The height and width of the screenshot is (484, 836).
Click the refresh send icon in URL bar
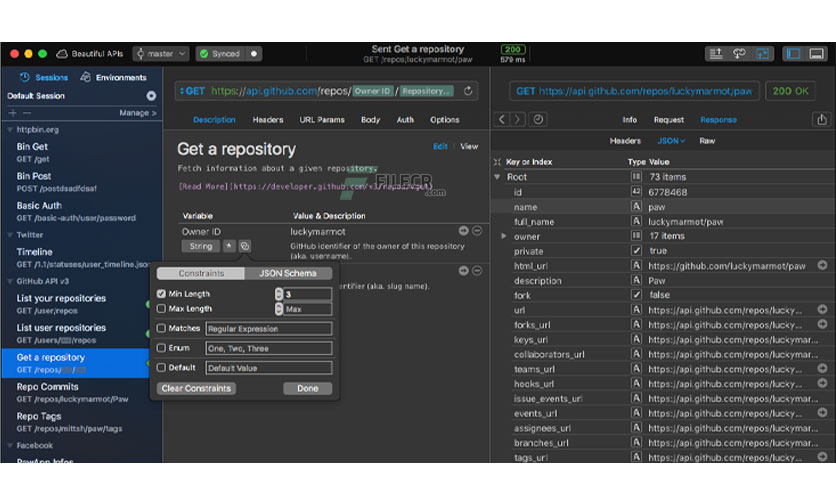[x=468, y=91]
